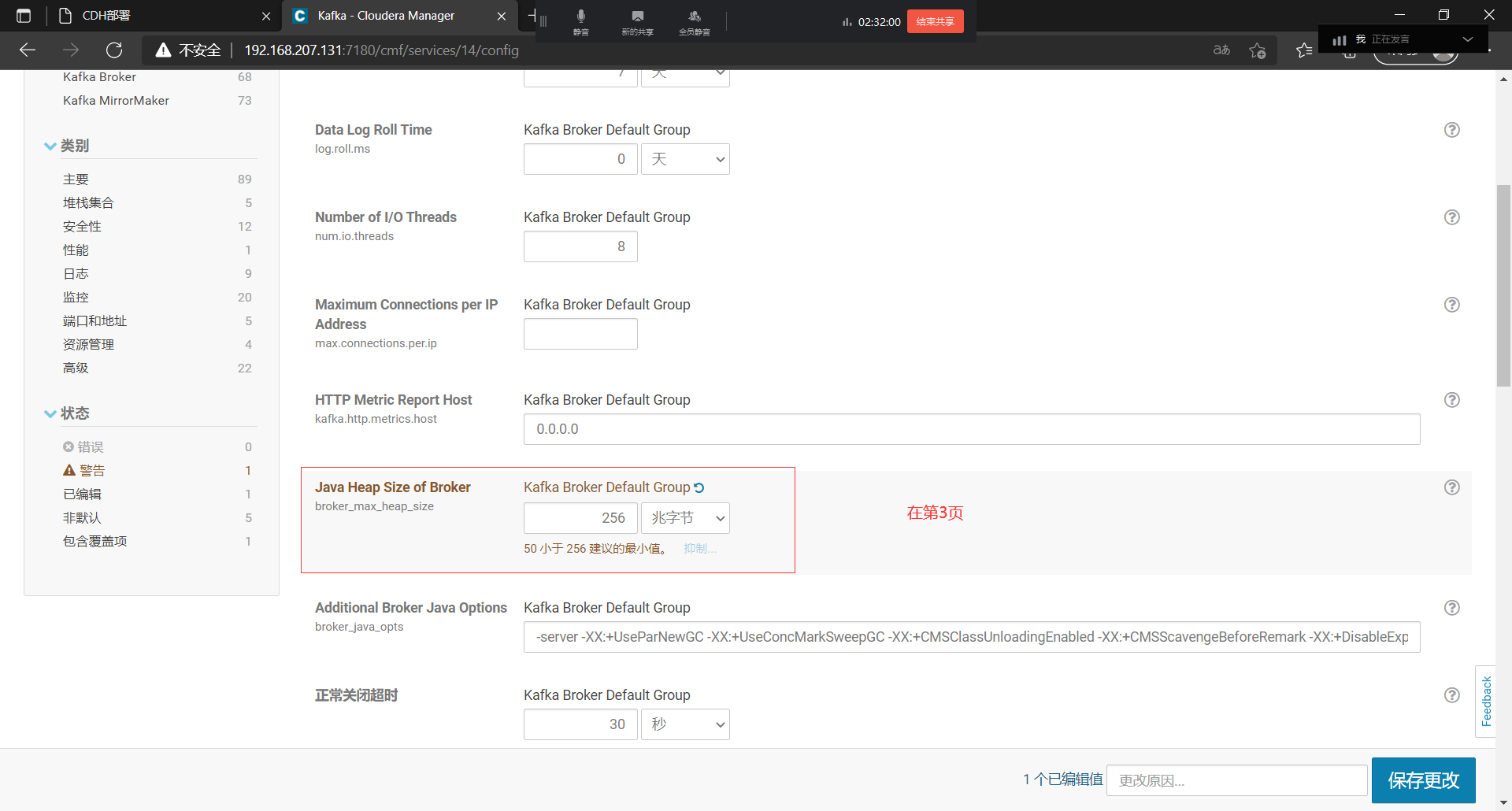Open the Feedback side tab
Screen dimensions: 1512x811
click(1486, 702)
